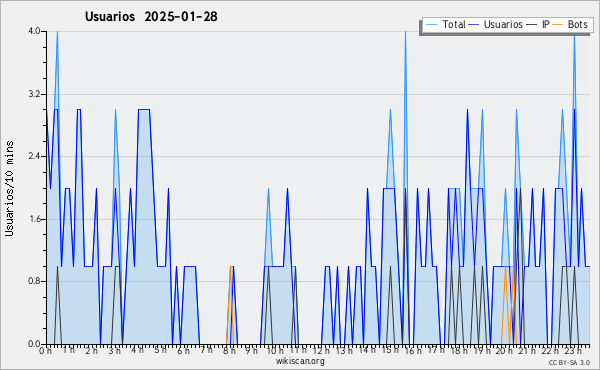
Task: Click the x-axis label '10 h'
Action: (275, 351)
